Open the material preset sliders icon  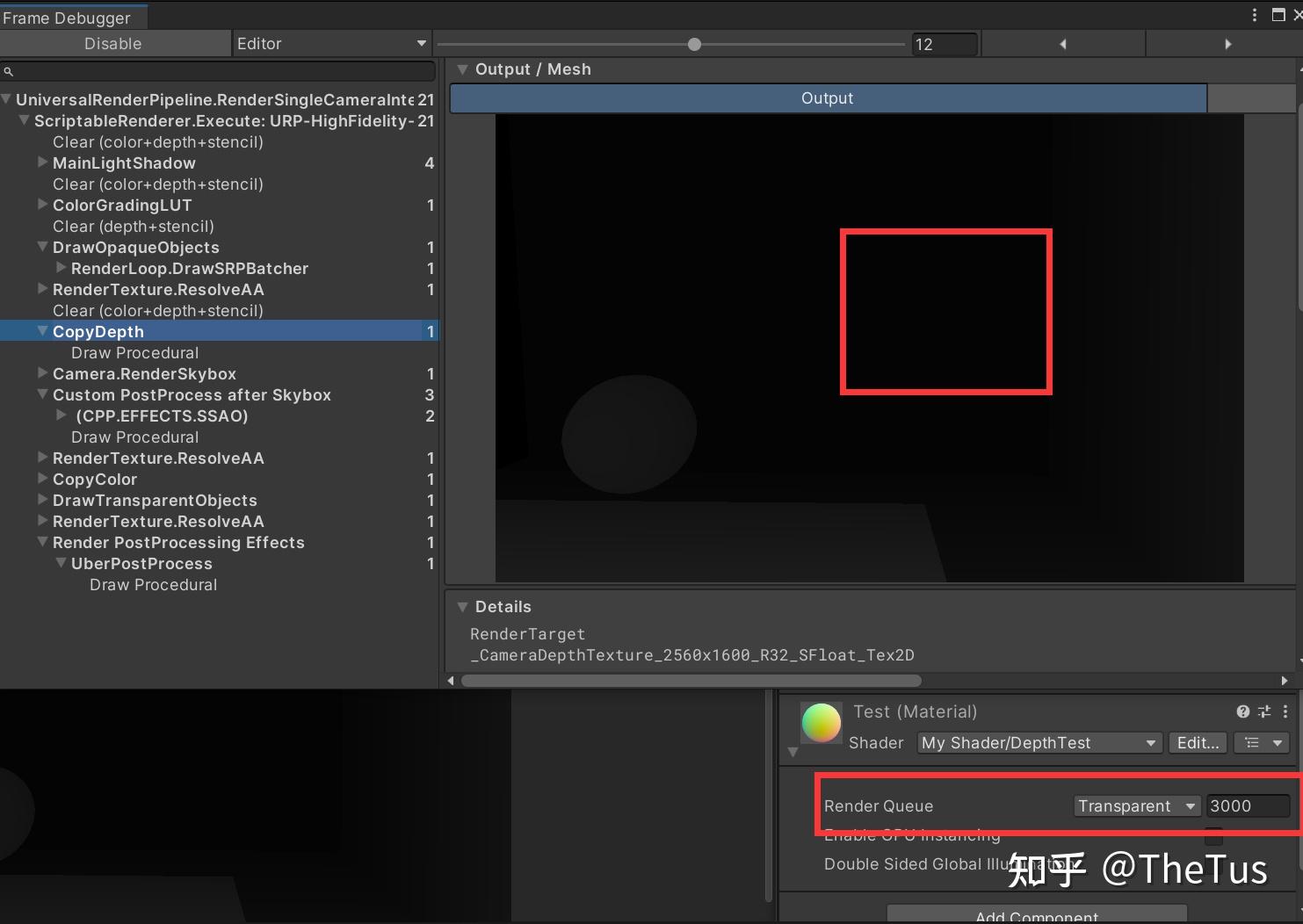[x=1264, y=711]
